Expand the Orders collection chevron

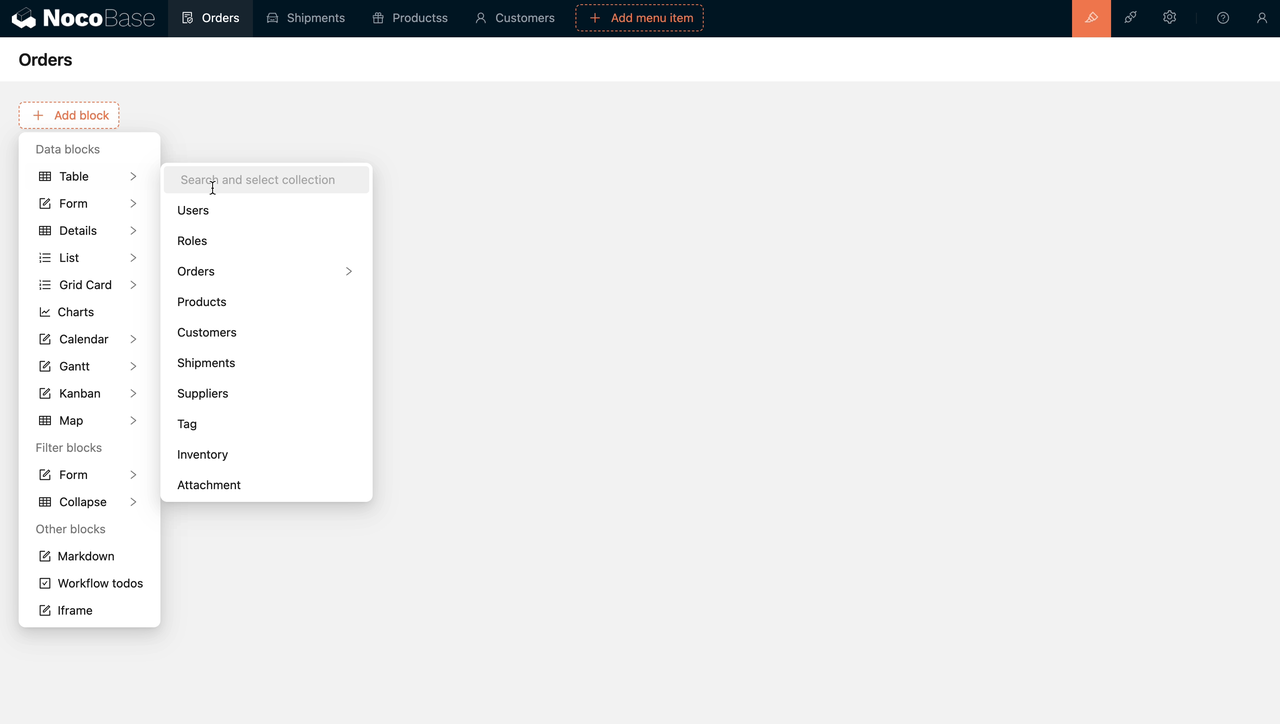pyautogui.click(x=349, y=271)
